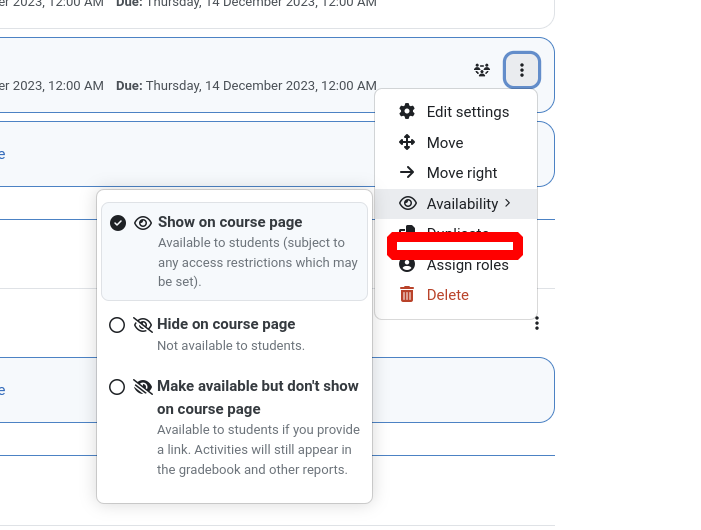Image resolution: width=701 pixels, height=530 pixels.
Task: Choose Delete from the actions menu
Action: click(456, 295)
